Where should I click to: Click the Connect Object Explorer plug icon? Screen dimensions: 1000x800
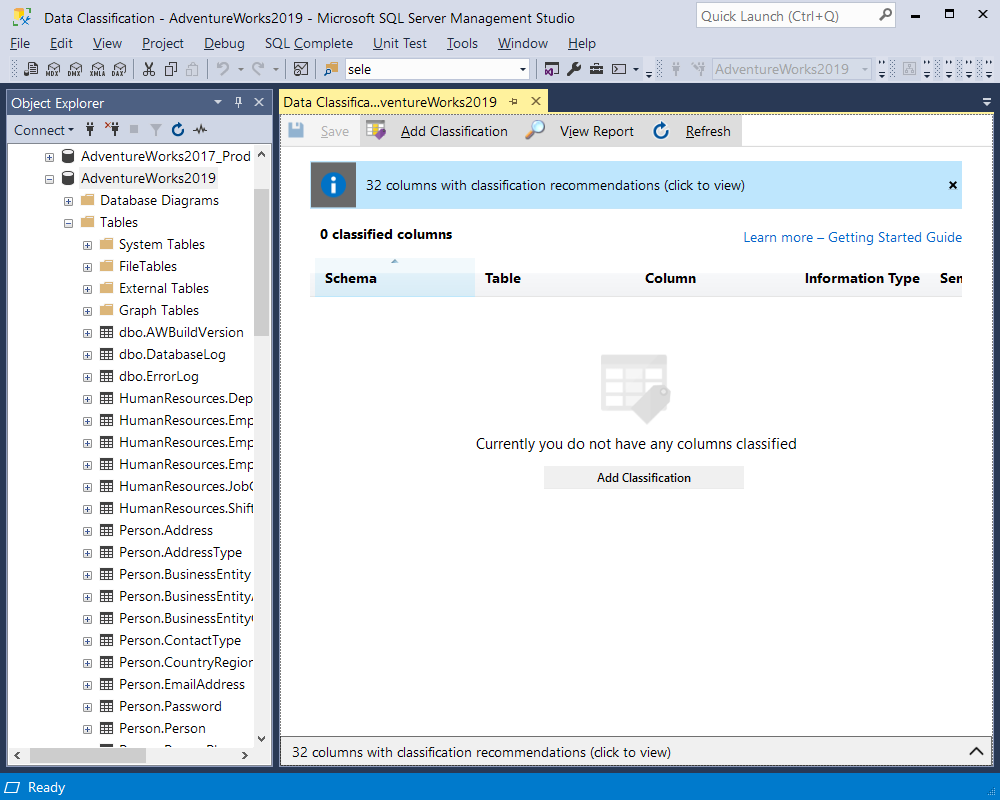click(90, 130)
